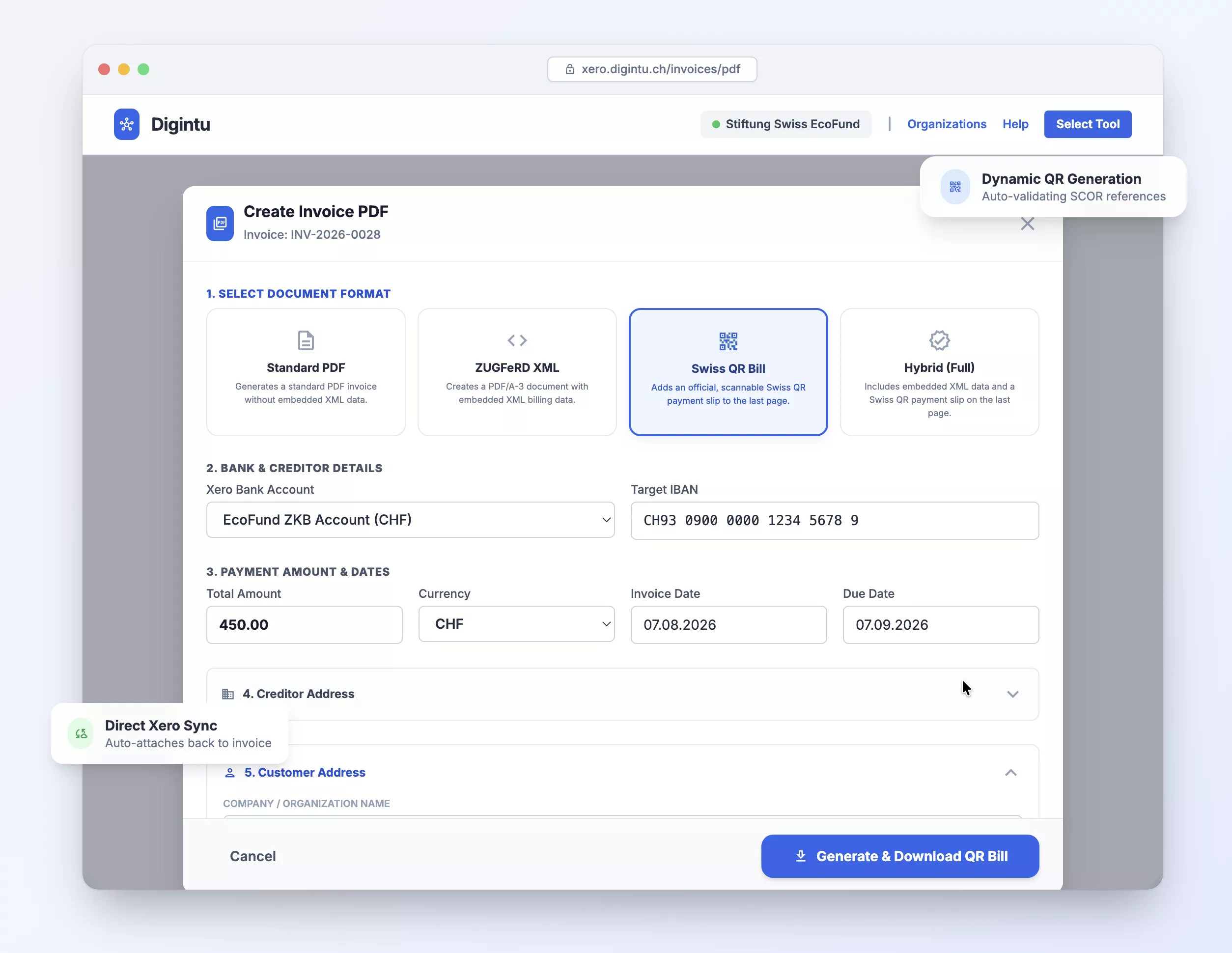This screenshot has width=1232, height=953.
Task: Click the Due Date label
Action: [868, 593]
